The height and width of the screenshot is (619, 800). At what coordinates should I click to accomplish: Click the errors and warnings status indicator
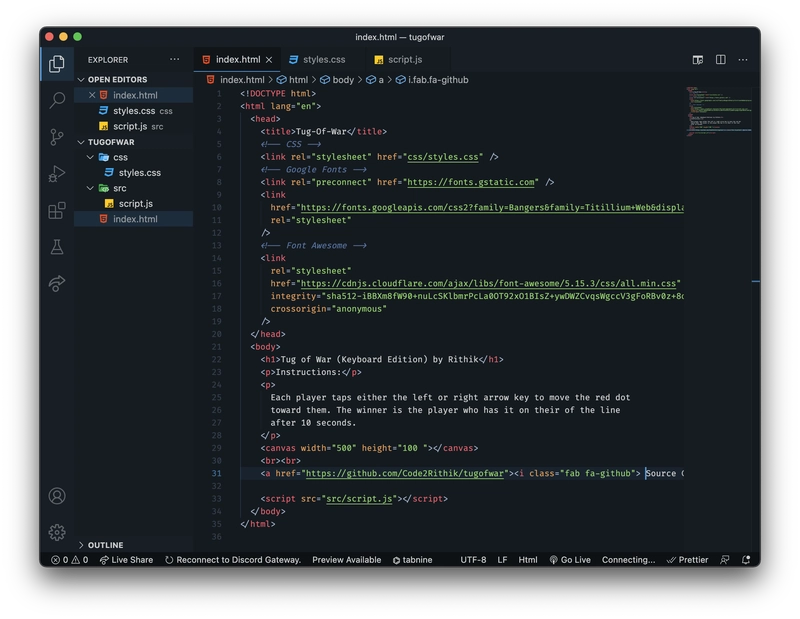pyautogui.click(x=70, y=560)
